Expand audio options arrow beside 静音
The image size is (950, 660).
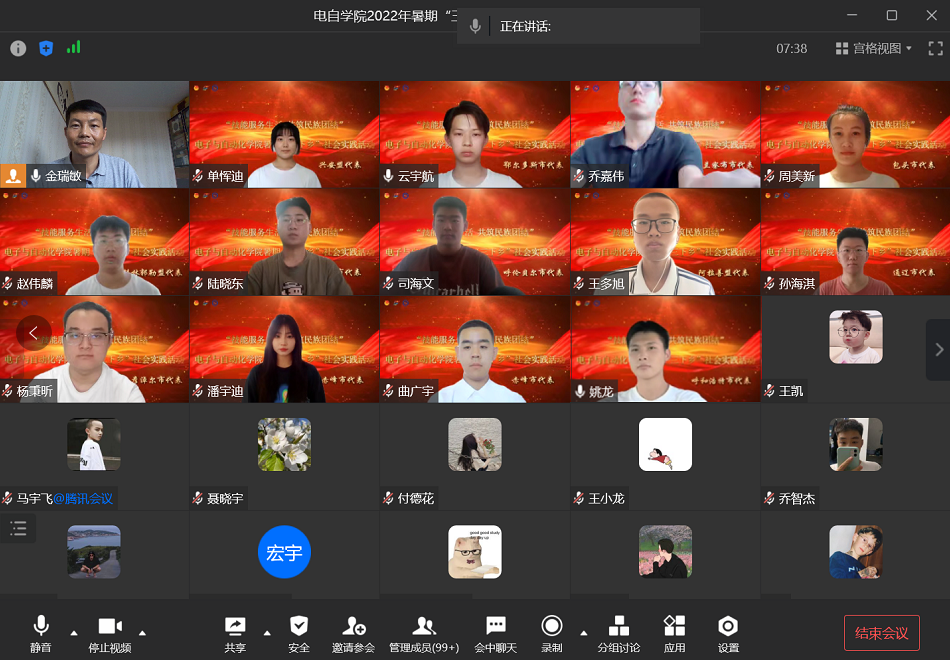click(73, 632)
